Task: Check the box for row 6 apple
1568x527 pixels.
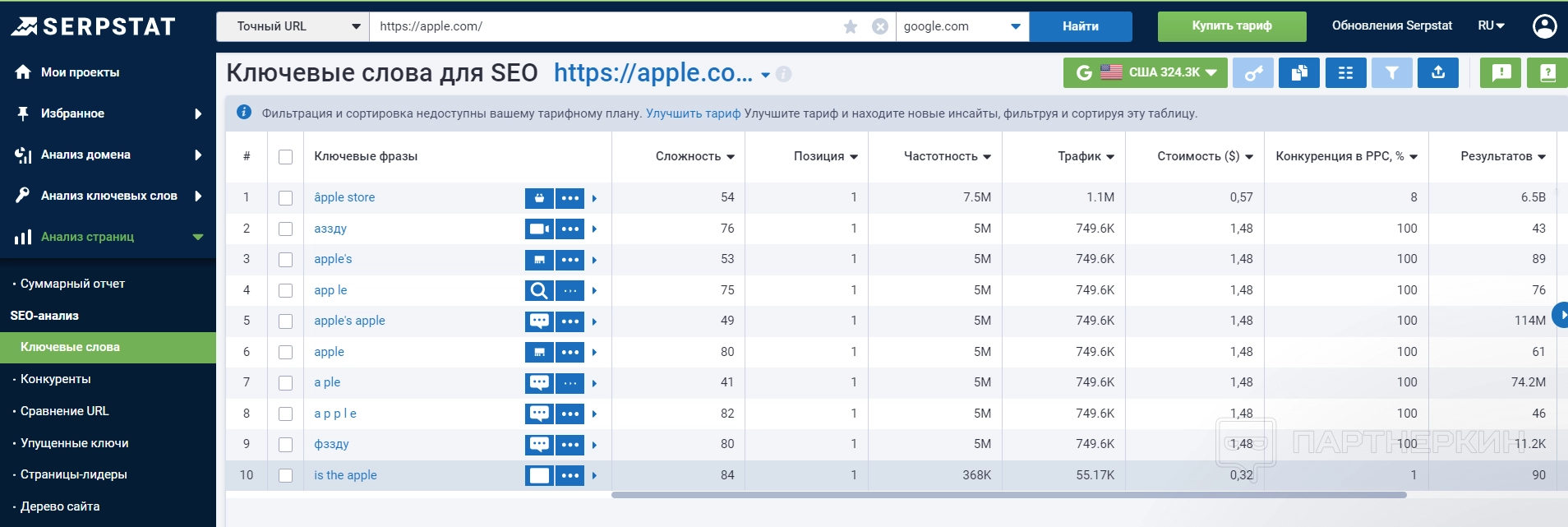Action: coord(285,352)
